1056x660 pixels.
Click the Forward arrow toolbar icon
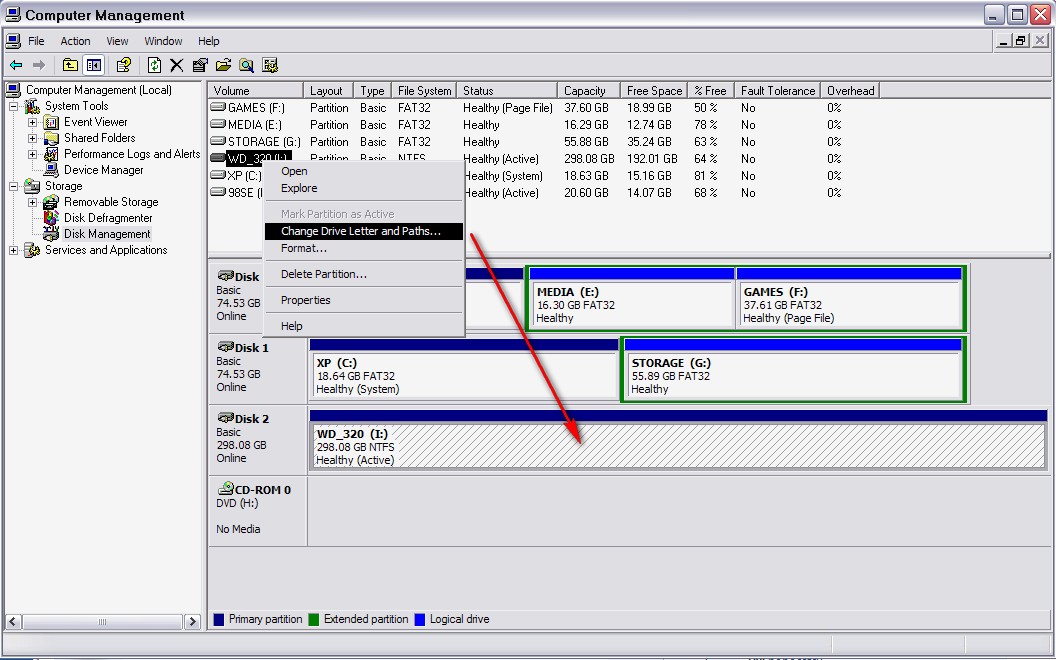[39, 65]
